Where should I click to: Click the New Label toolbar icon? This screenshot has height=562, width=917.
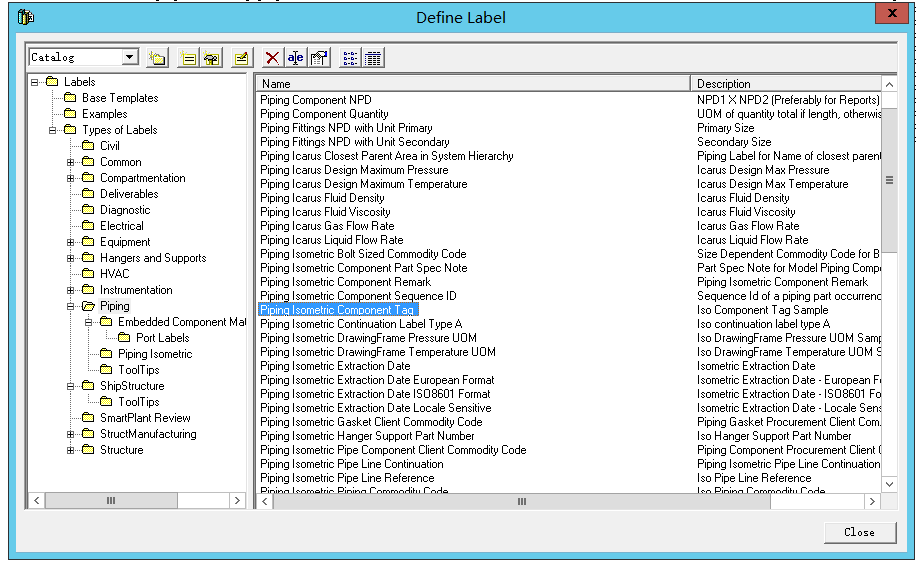tap(188, 58)
